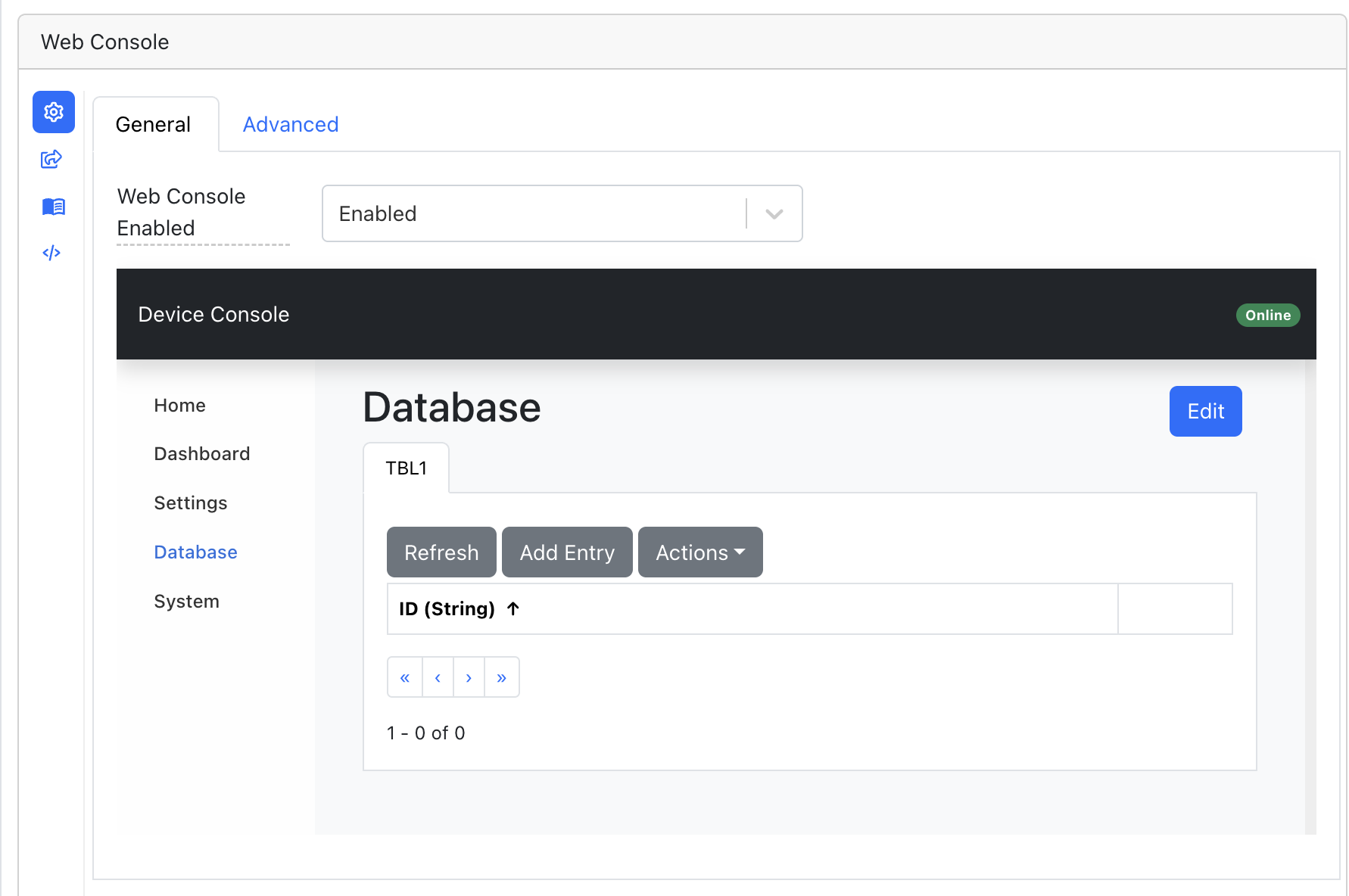Open Dashboard in Device Console menu

pos(201,454)
